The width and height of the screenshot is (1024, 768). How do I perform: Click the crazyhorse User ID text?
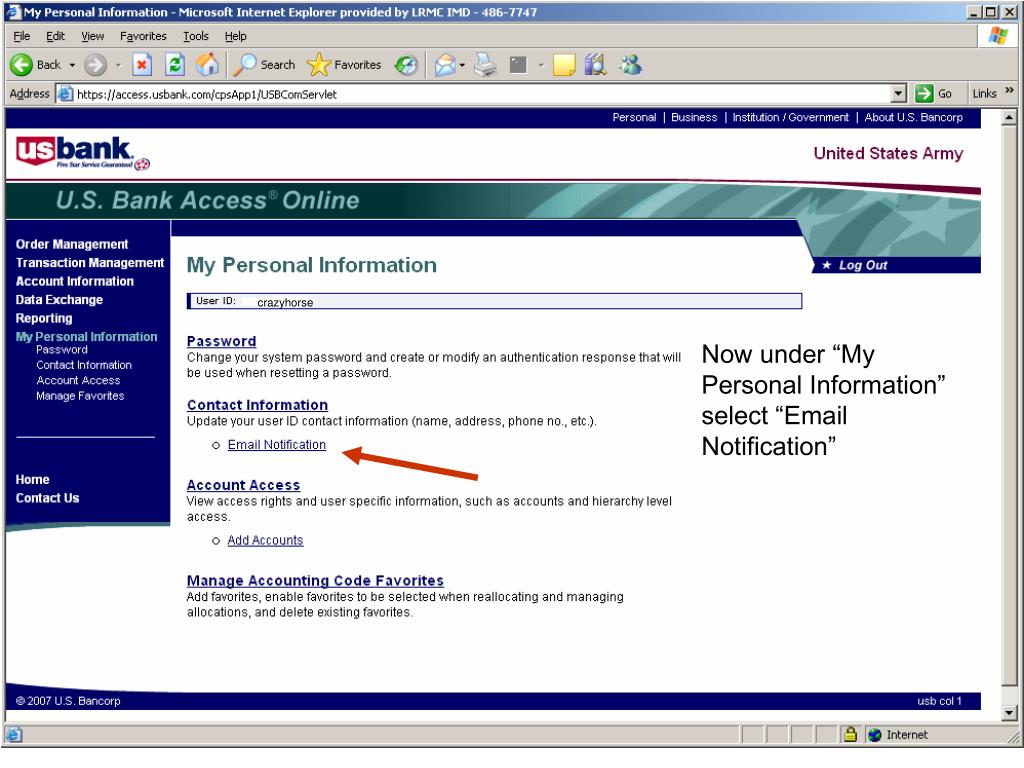(285, 302)
